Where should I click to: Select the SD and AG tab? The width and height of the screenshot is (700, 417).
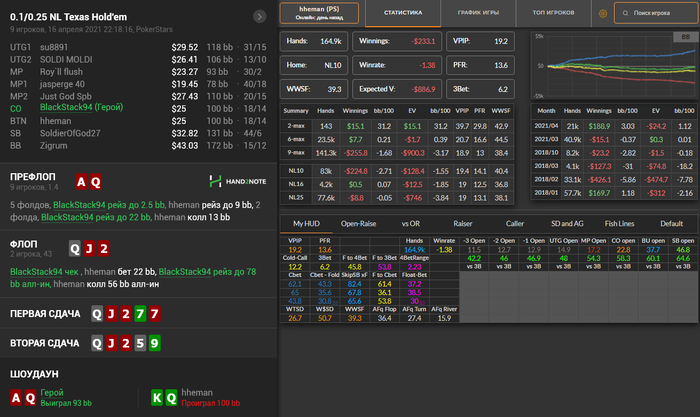click(565, 224)
